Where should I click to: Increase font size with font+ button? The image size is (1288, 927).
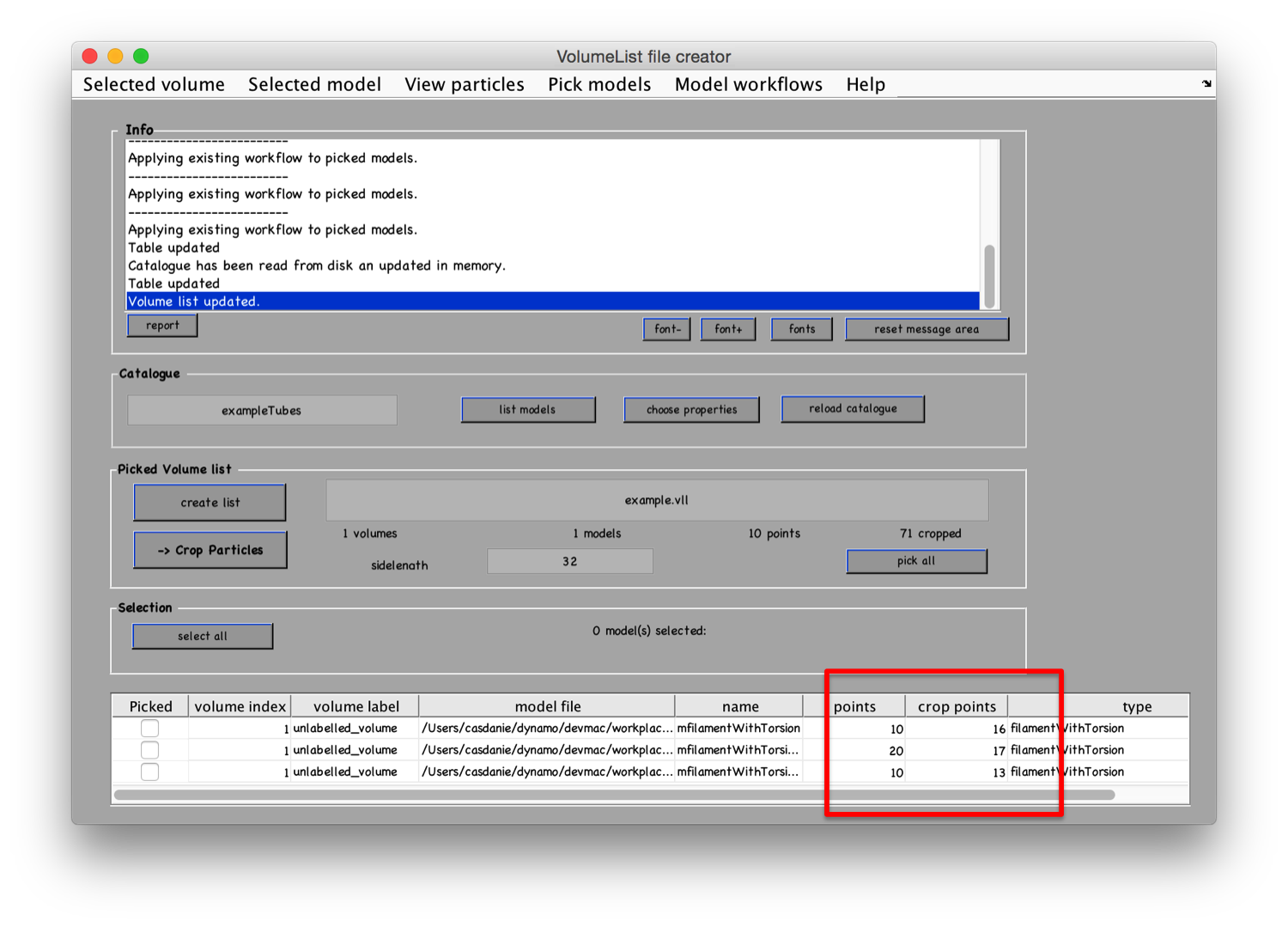tap(728, 329)
